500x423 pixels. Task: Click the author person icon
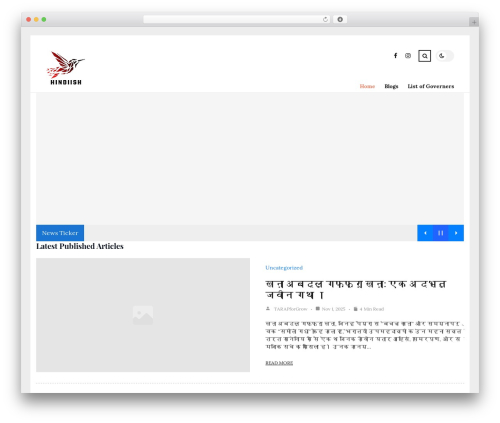pyautogui.click(x=268, y=309)
